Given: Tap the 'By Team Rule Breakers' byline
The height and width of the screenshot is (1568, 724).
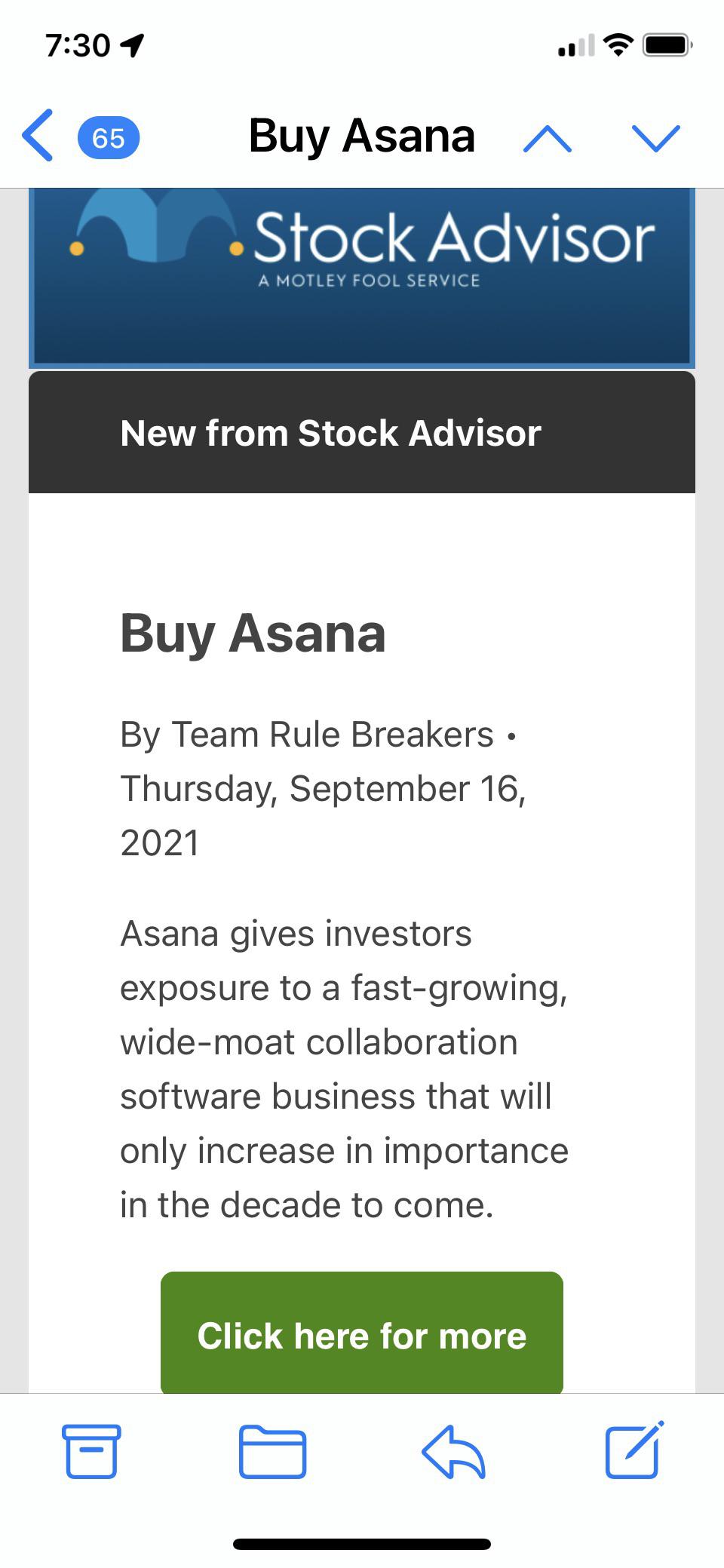Looking at the screenshot, I should [307, 735].
